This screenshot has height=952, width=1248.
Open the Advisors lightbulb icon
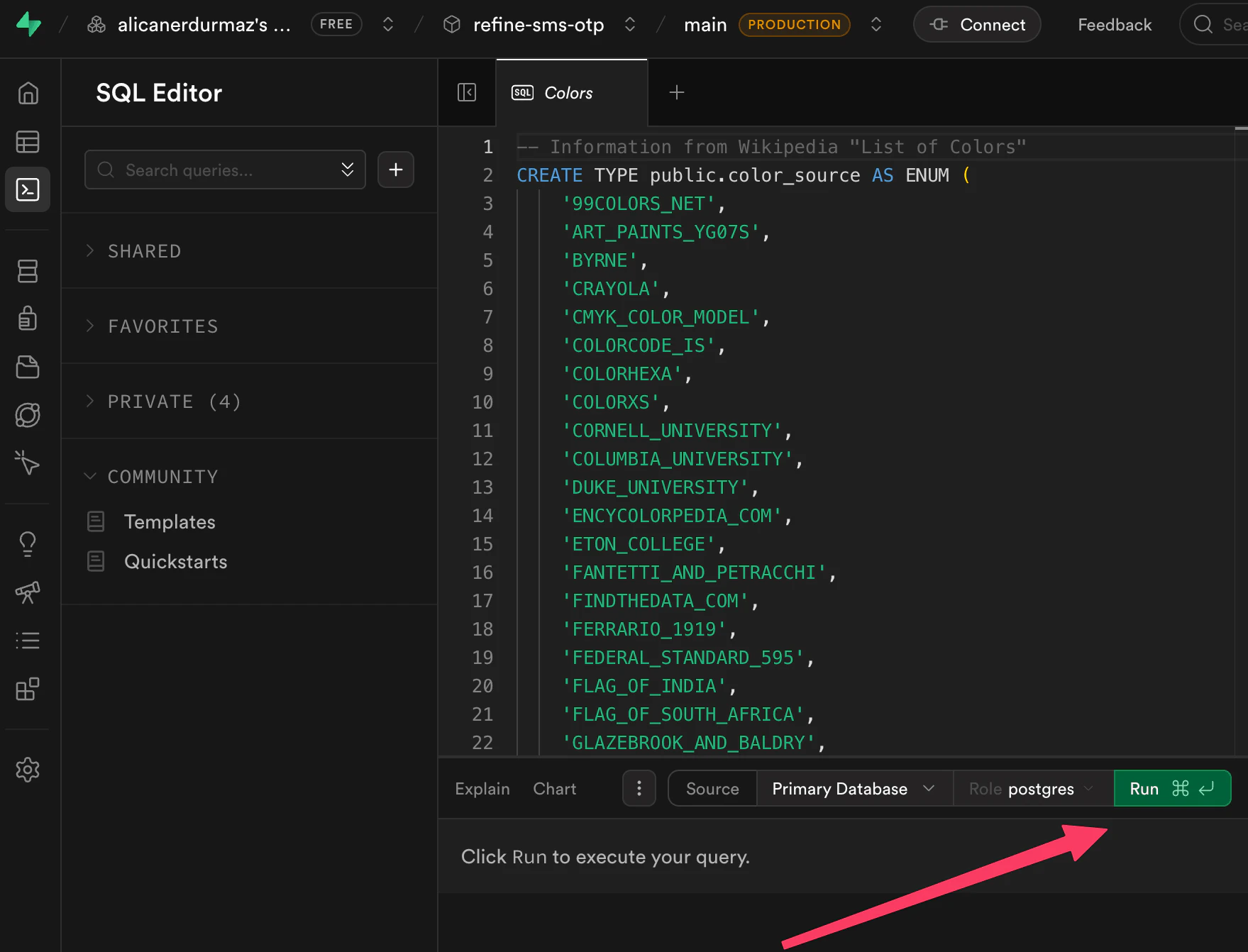click(x=28, y=544)
